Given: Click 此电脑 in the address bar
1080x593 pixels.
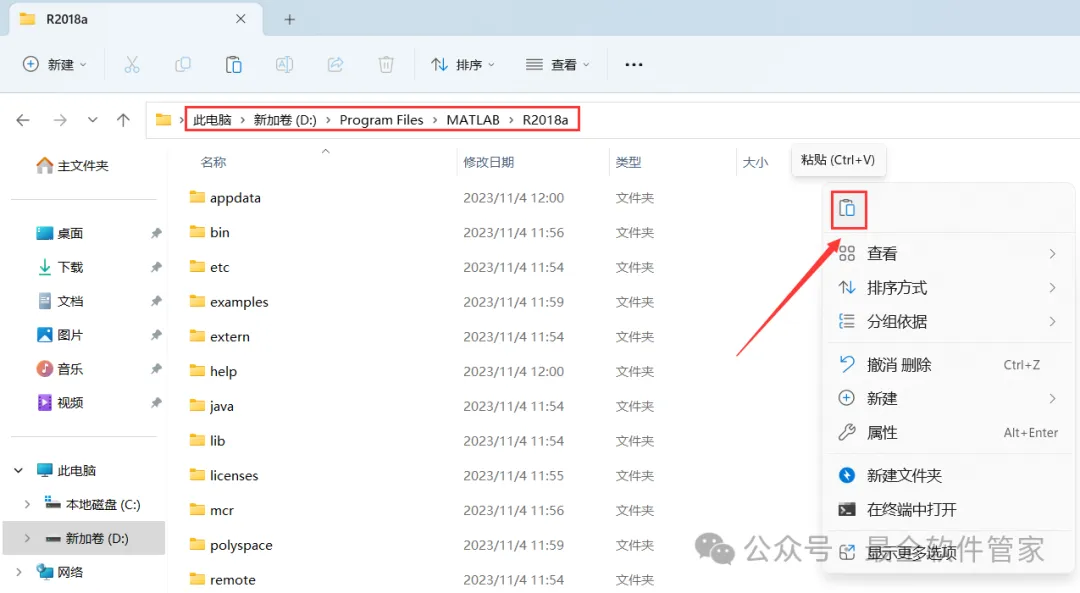Looking at the screenshot, I should coord(212,120).
